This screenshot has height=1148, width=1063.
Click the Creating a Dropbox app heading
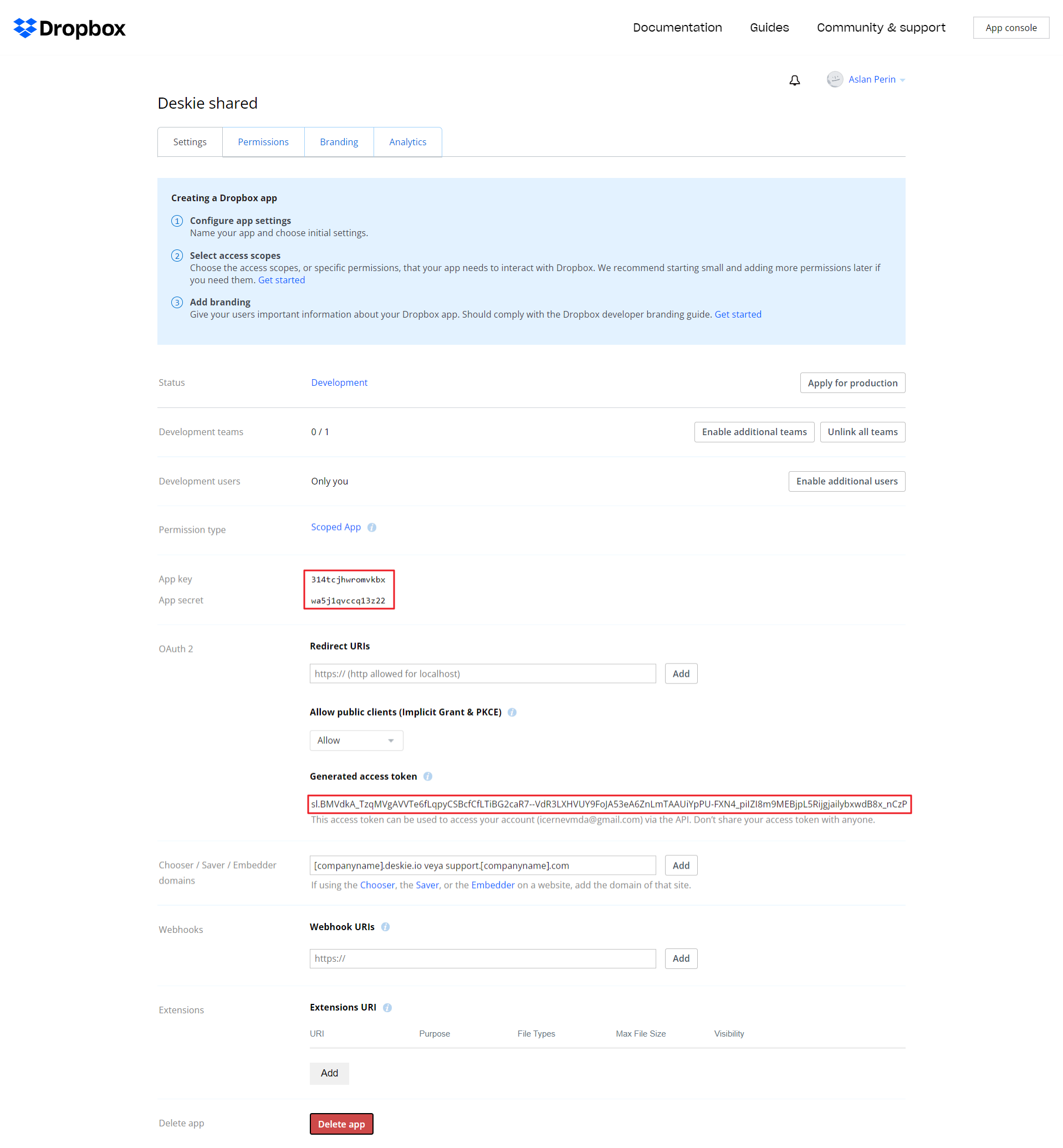(224, 198)
